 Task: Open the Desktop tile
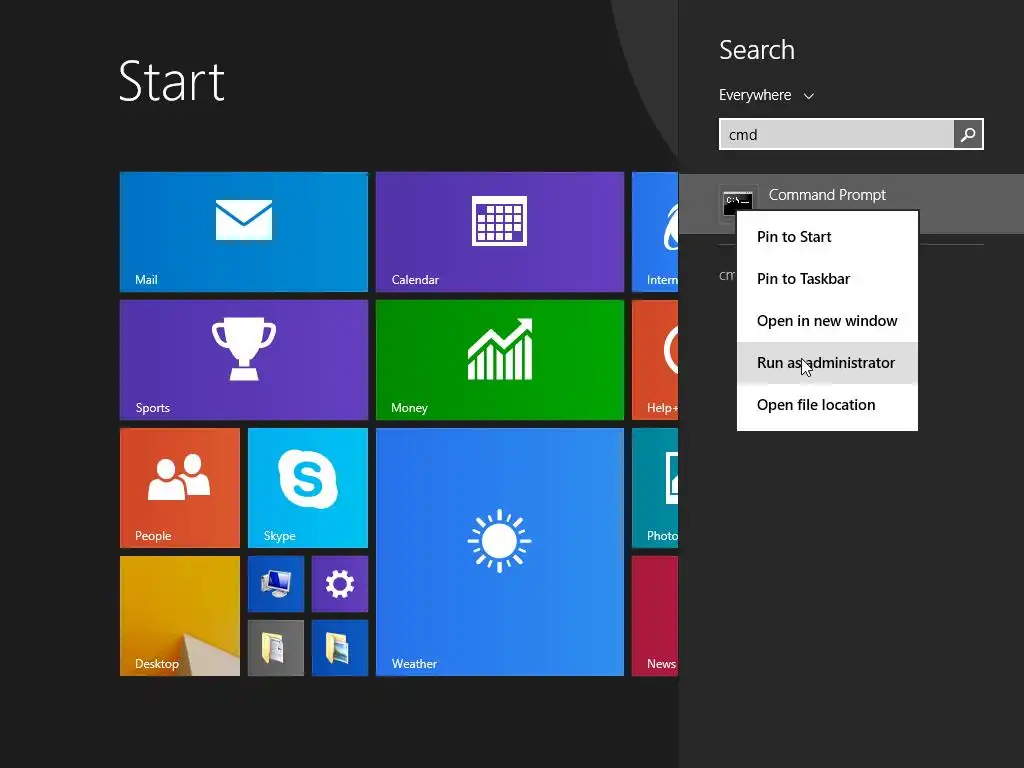[180, 616]
